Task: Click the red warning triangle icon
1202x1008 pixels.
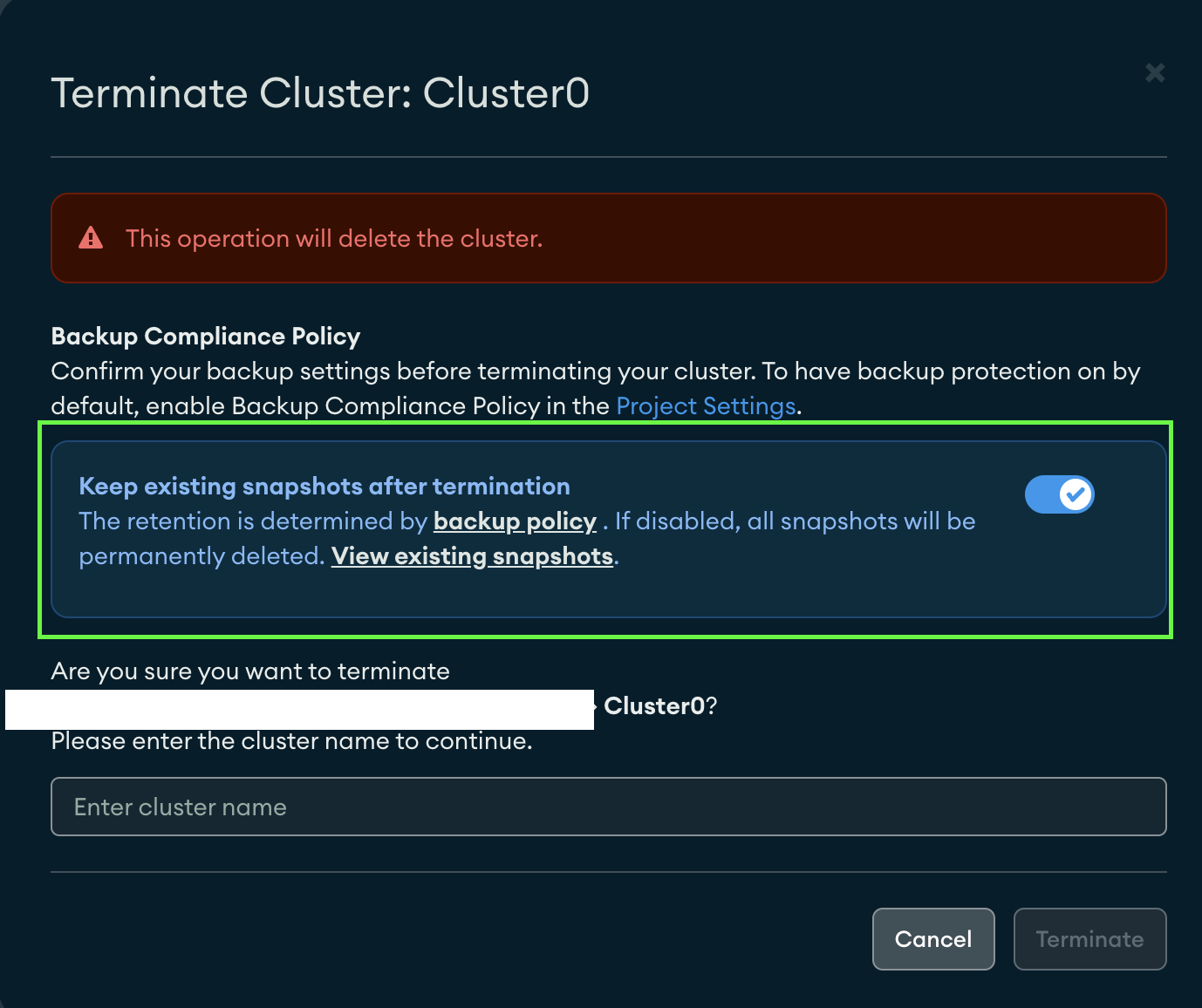Action: pyautogui.click(x=91, y=238)
